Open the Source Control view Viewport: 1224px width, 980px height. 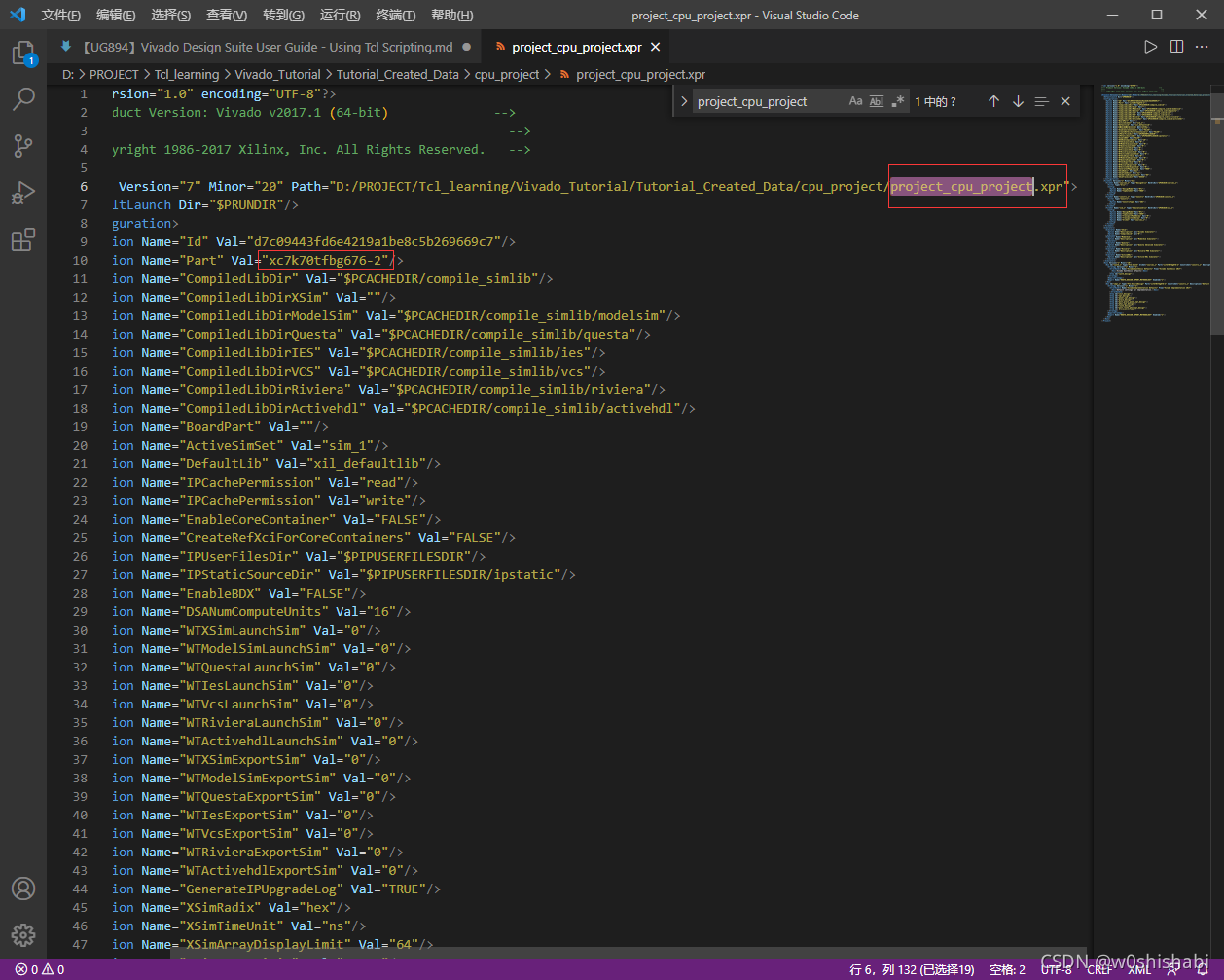[x=23, y=146]
